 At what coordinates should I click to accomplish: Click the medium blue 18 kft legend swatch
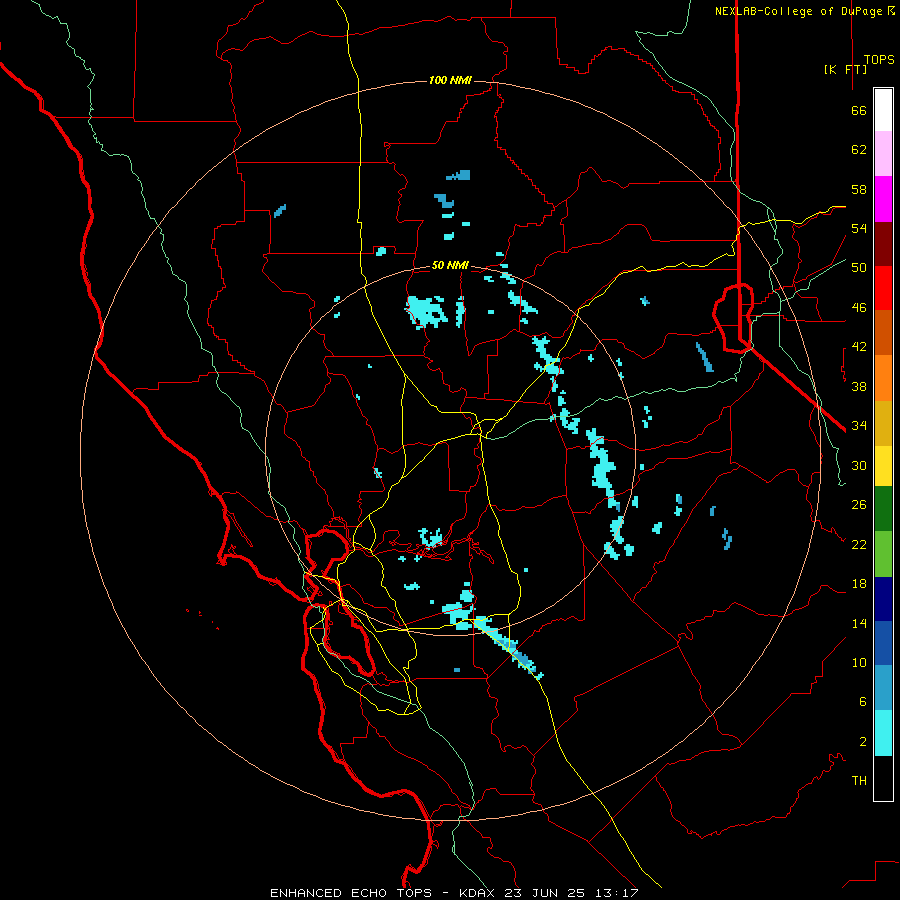(883, 643)
